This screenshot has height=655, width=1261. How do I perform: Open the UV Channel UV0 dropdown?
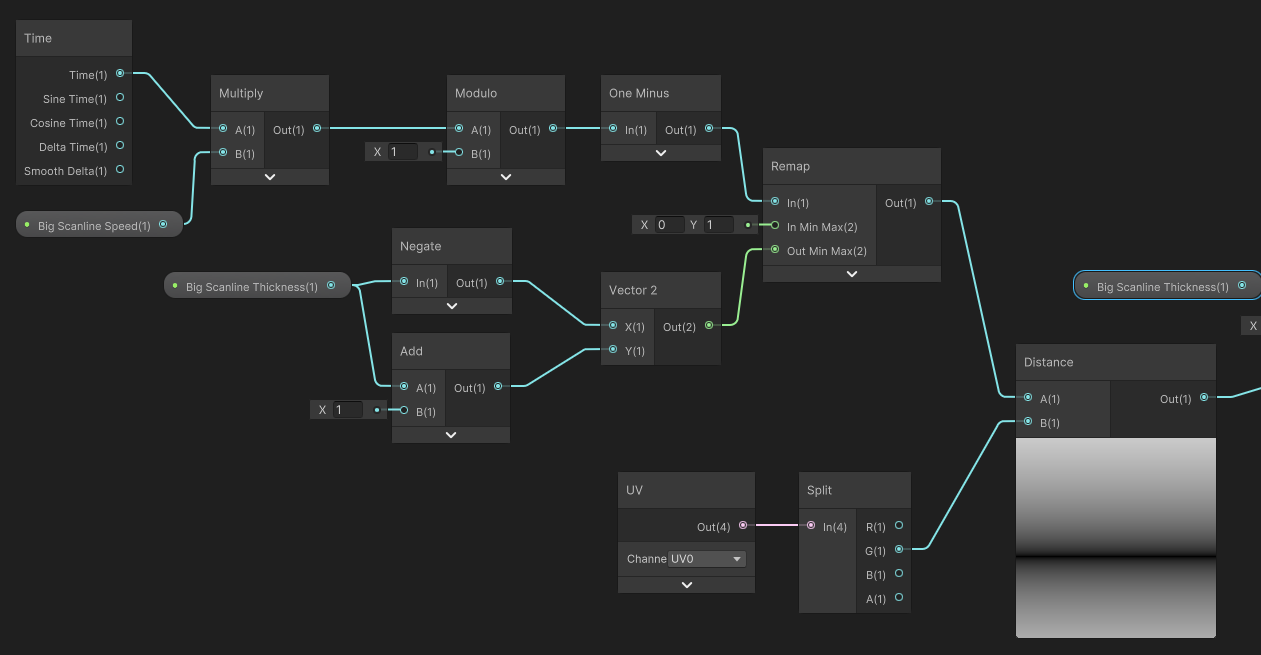click(707, 559)
